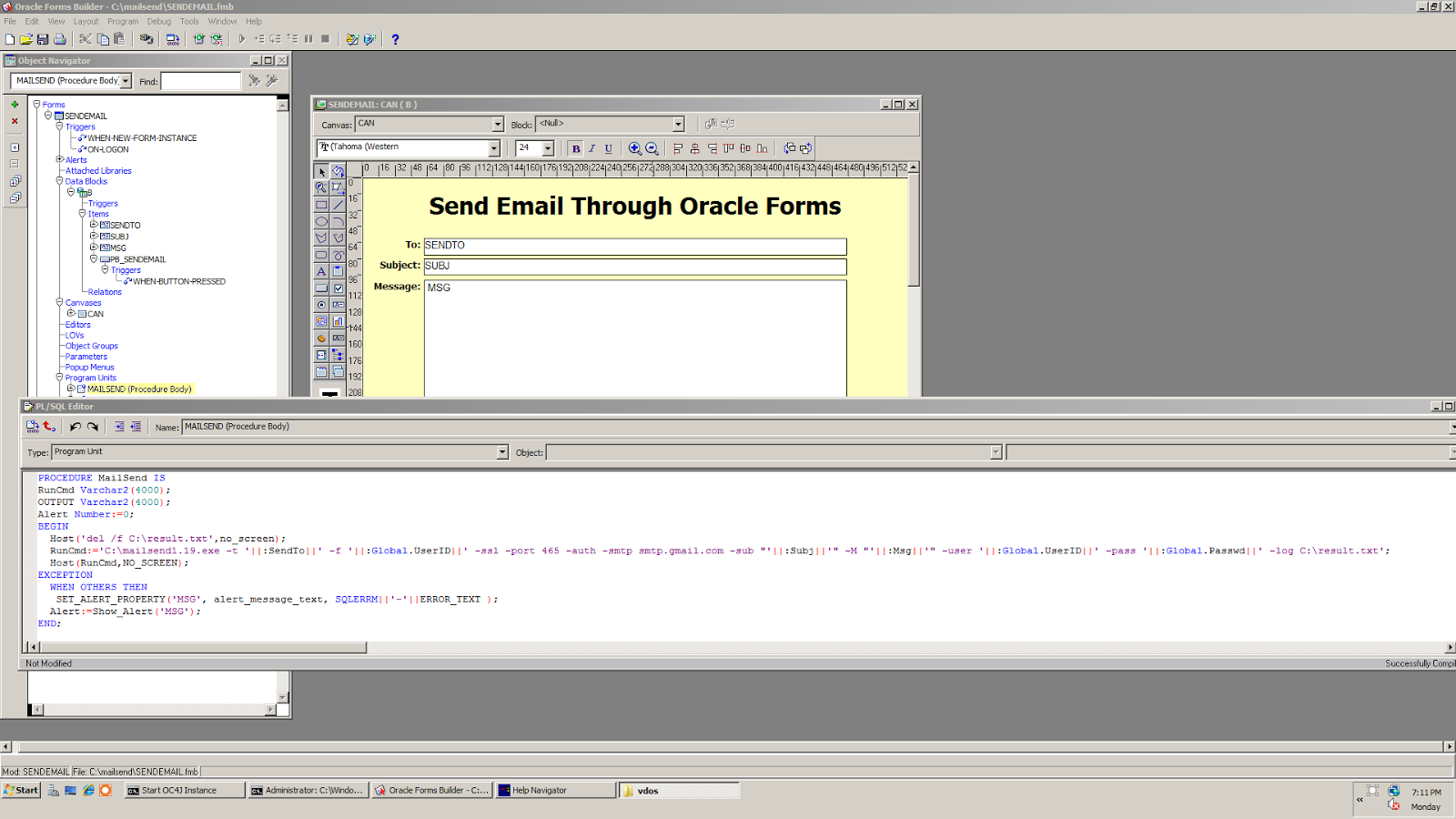The height and width of the screenshot is (819, 1456).
Task: Select the Rectangle tool in the tool palette
Action: [x=320, y=204]
